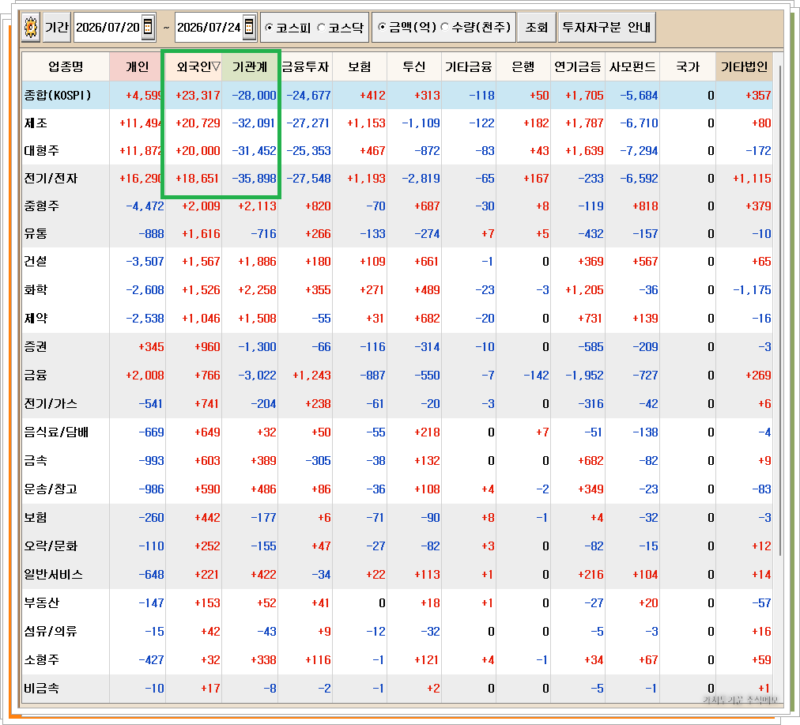
Task: Open the calendar picker for start date 2026/07/20
Action: (x=148, y=27)
